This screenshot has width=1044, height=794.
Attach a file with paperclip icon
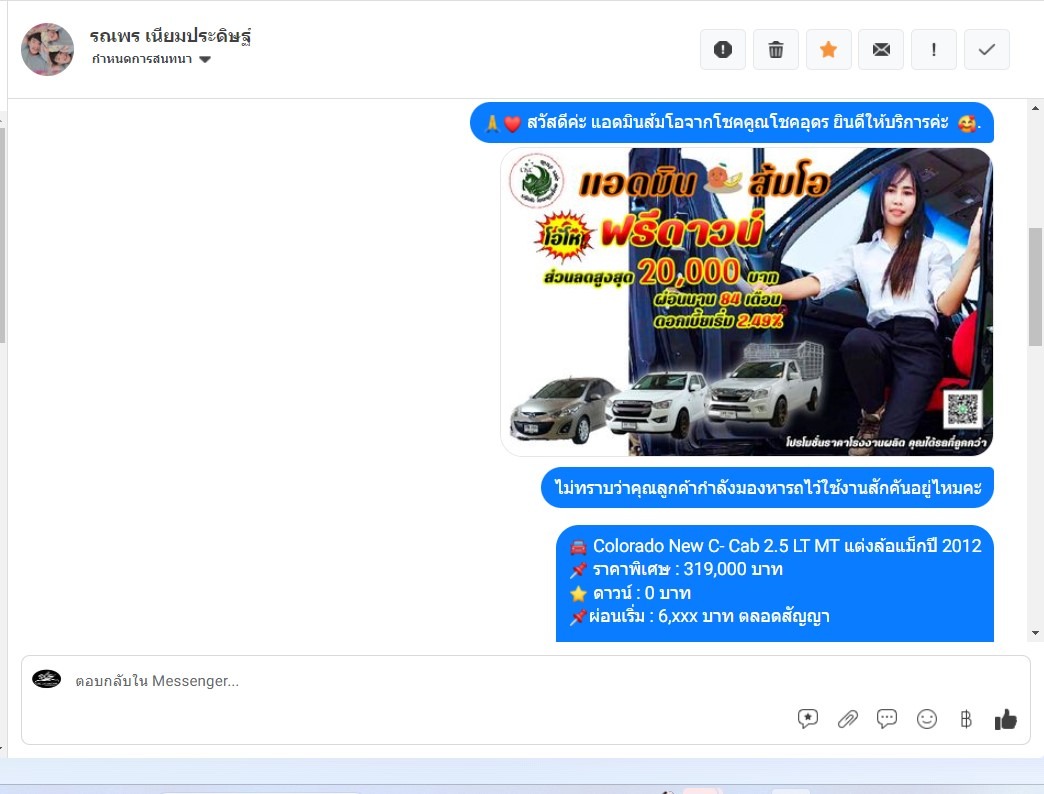coord(848,719)
